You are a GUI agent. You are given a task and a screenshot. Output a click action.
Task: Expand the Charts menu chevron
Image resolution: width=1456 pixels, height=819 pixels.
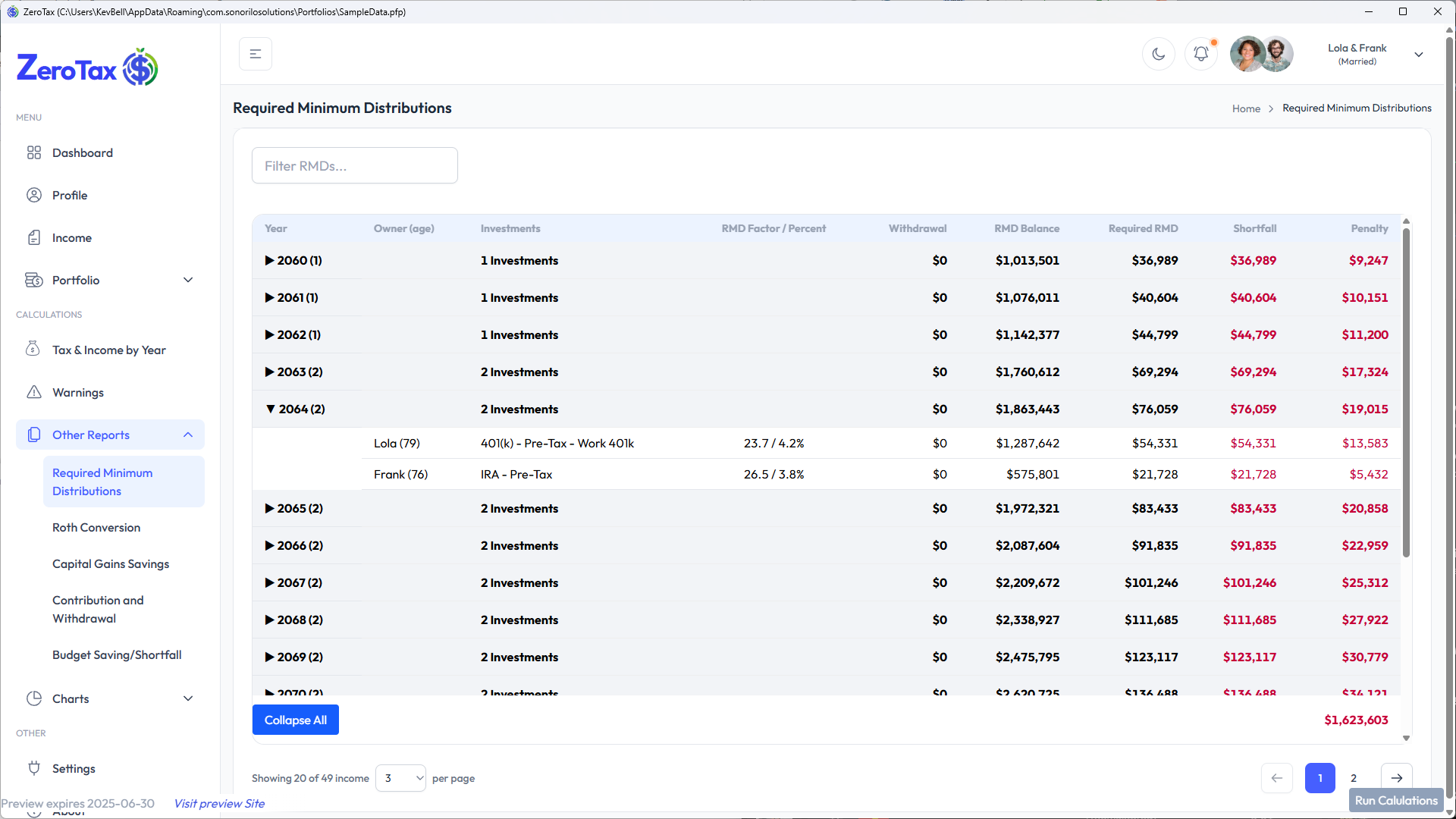pyautogui.click(x=188, y=698)
